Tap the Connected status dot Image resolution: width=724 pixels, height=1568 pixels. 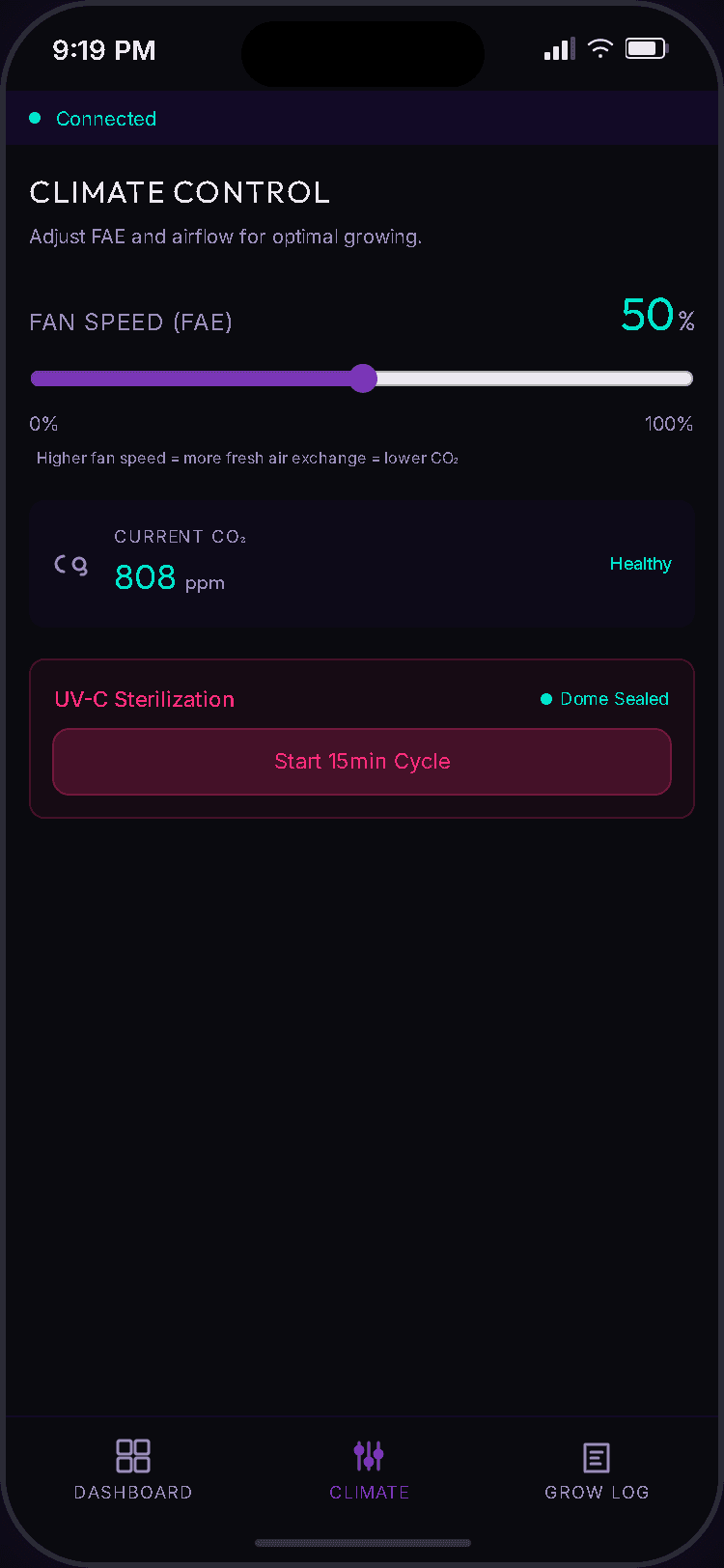[35, 118]
